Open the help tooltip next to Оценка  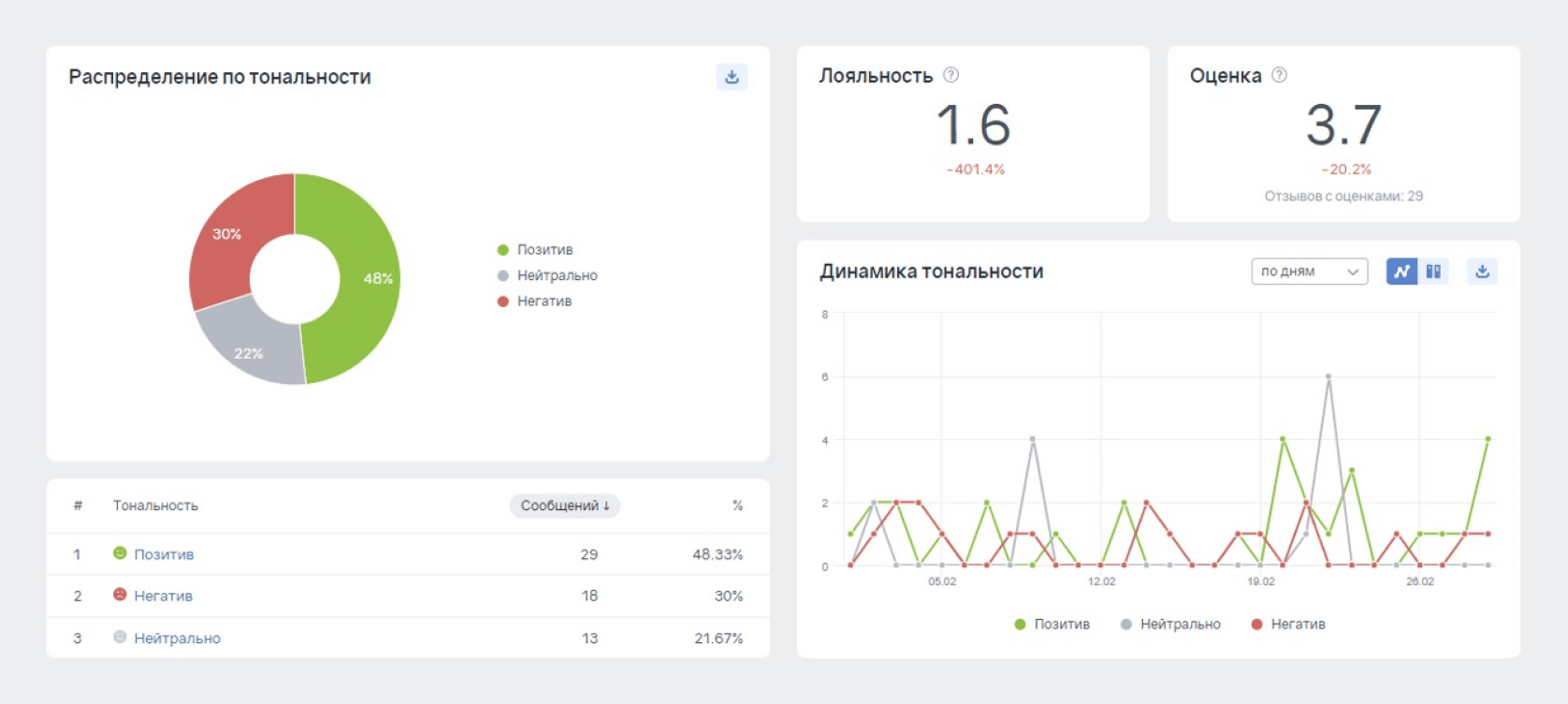pyautogui.click(x=1279, y=75)
